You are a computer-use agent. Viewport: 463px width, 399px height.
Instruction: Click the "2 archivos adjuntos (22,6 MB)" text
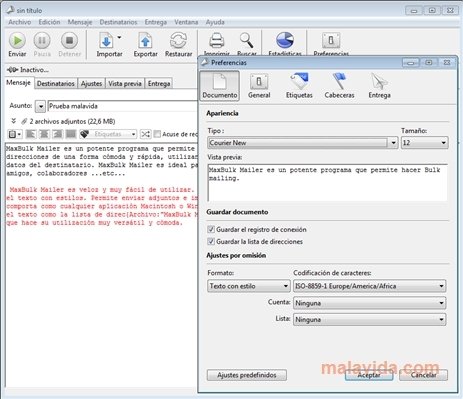[72, 121]
